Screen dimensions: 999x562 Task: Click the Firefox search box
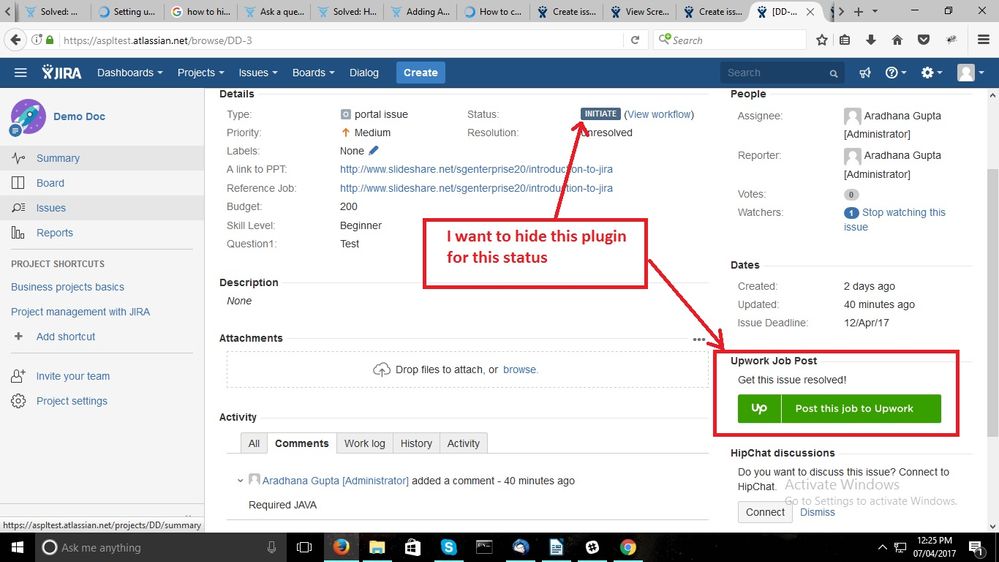[729, 40]
